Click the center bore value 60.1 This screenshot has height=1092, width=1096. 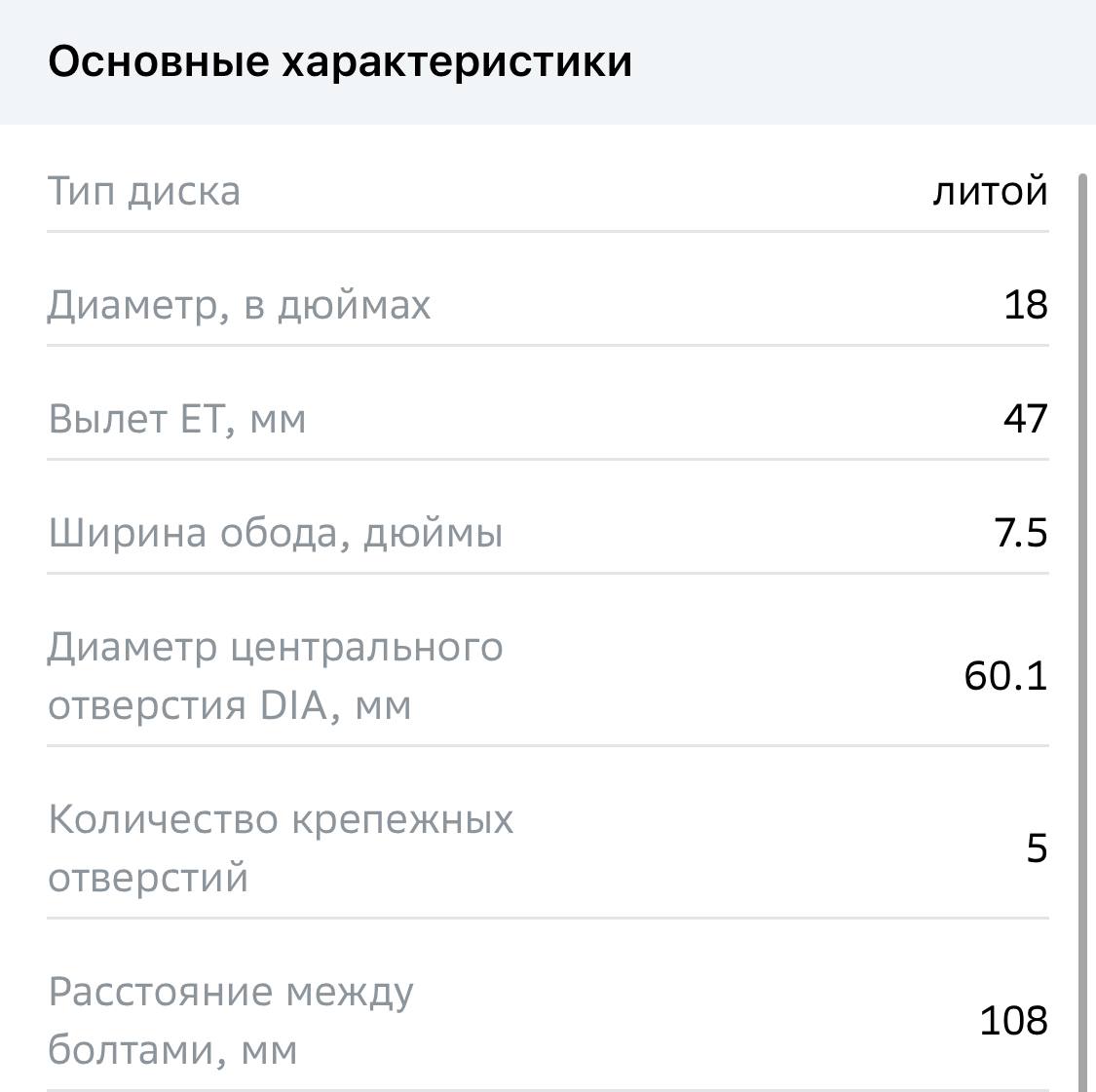coord(1005,675)
